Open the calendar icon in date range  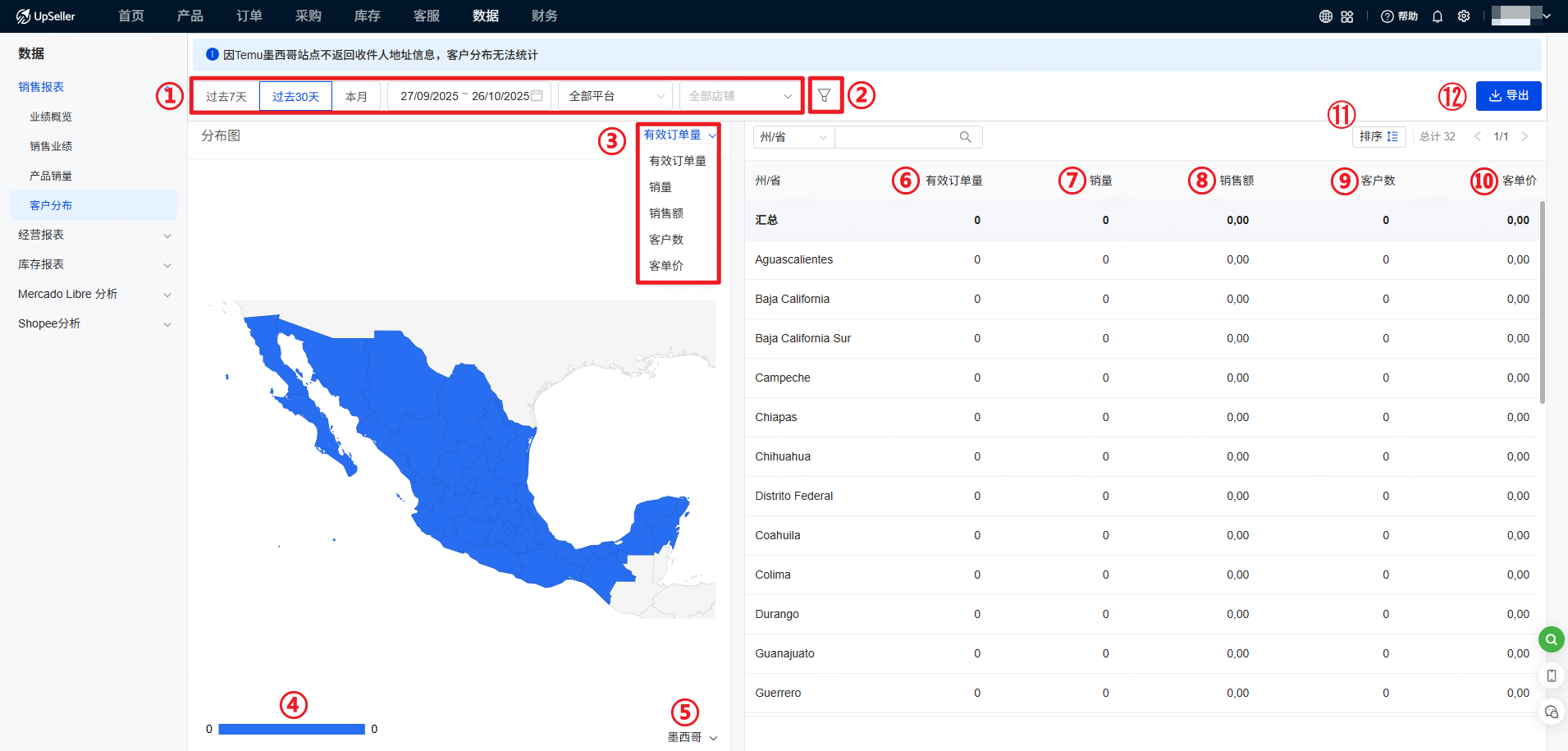[x=537, y=96]
